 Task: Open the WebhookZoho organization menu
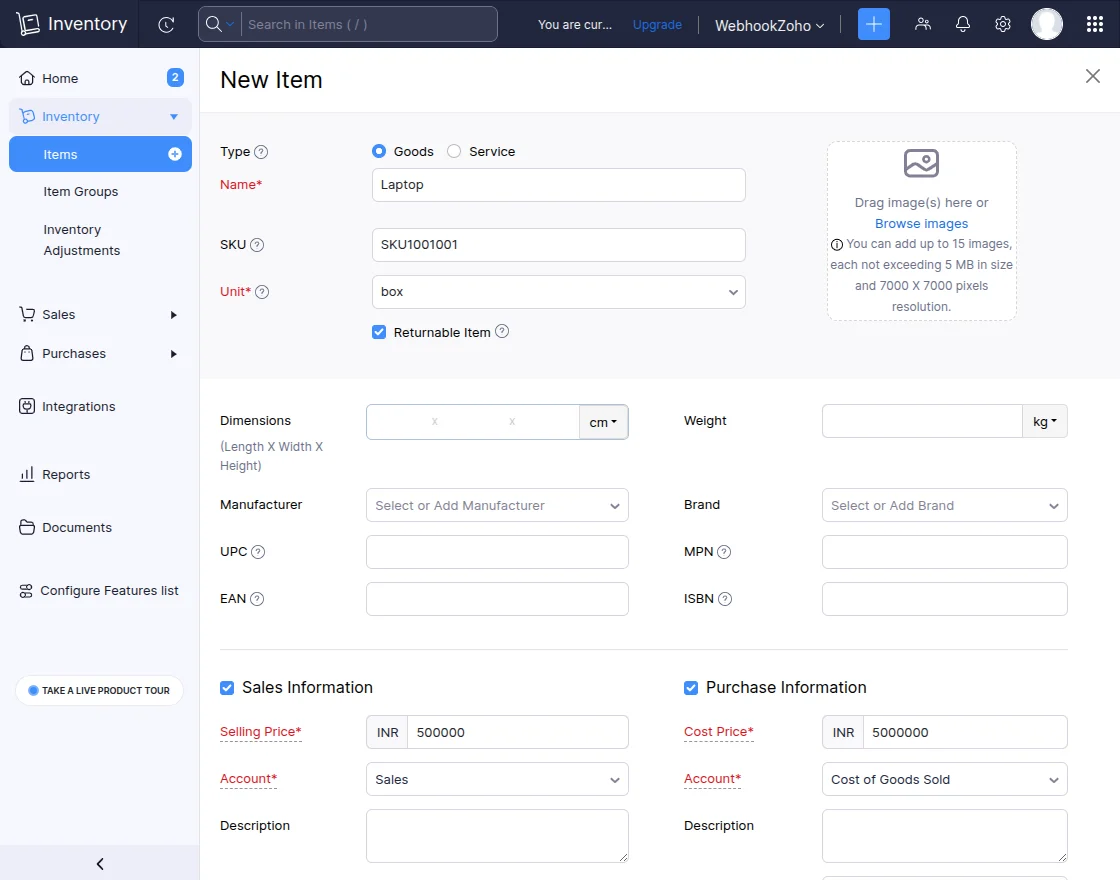769,24
